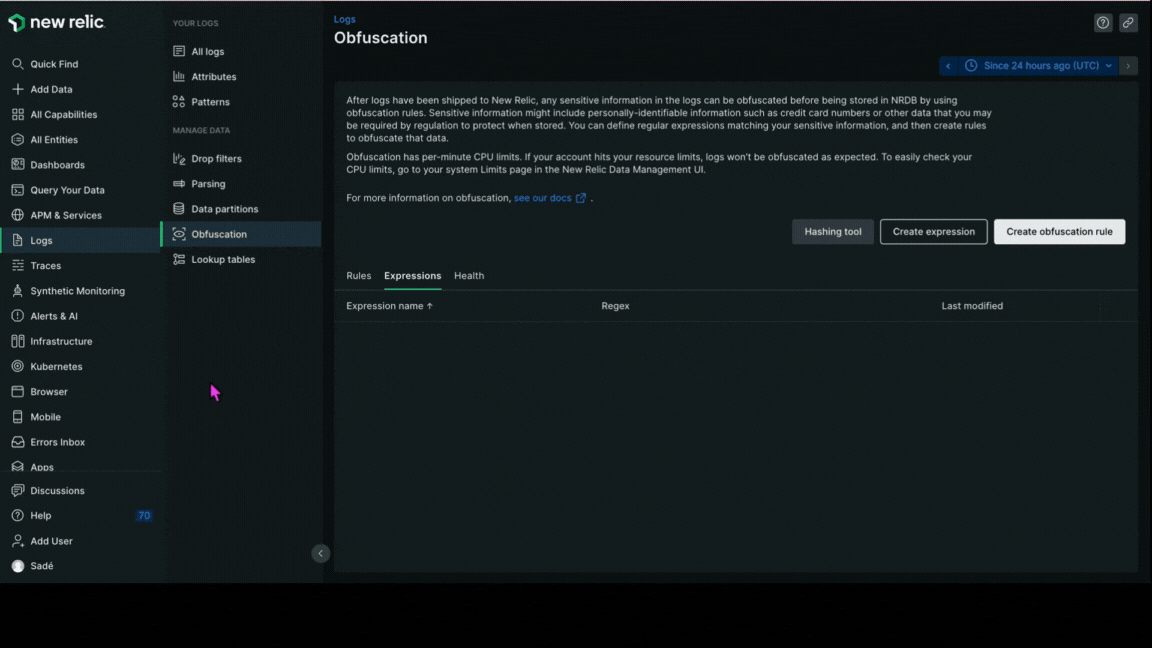Image resolution: width=1152 pixels, height=648 pixels.
Task: Click the Synthetic Monitoring icon
Action: (x=17, y=291)
